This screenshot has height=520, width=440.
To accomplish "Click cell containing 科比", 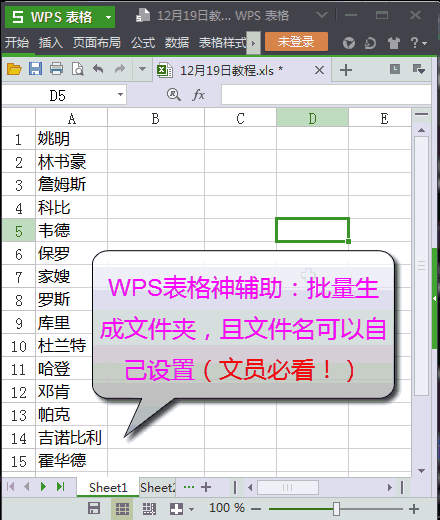I will 71,208.
